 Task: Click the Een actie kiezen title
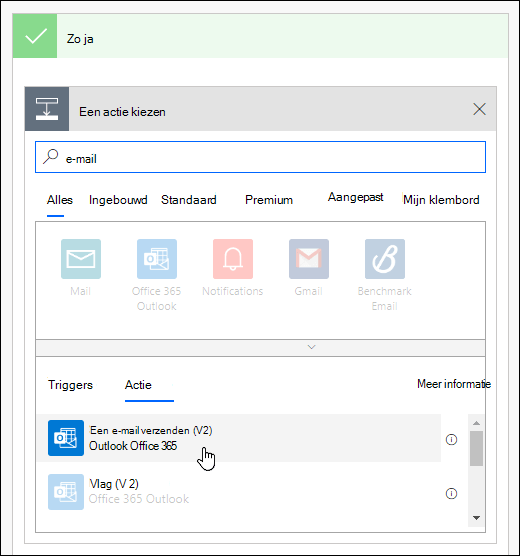coord(122,112)
